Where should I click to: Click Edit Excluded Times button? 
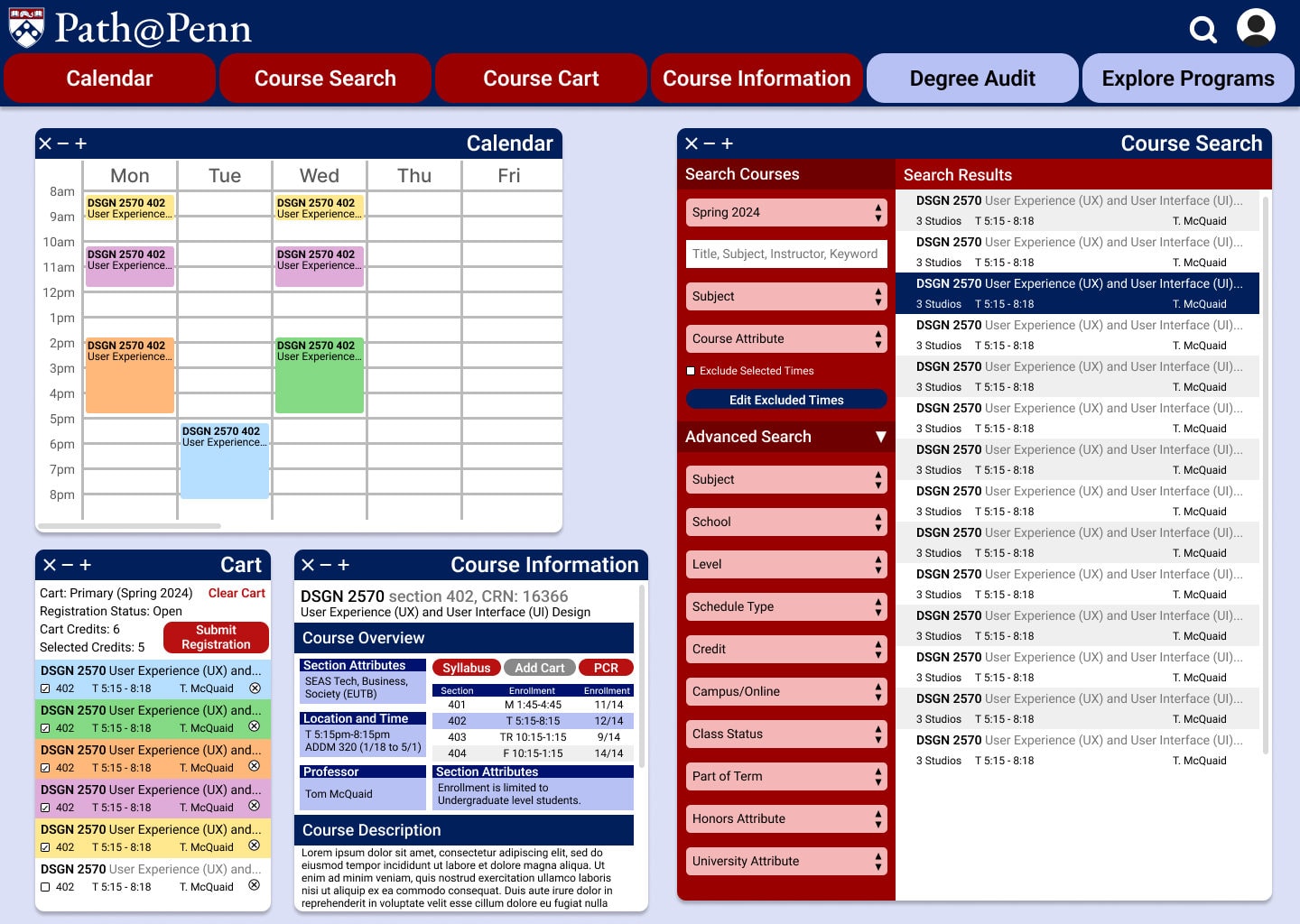pyautogui.click(x=786, y=400)
